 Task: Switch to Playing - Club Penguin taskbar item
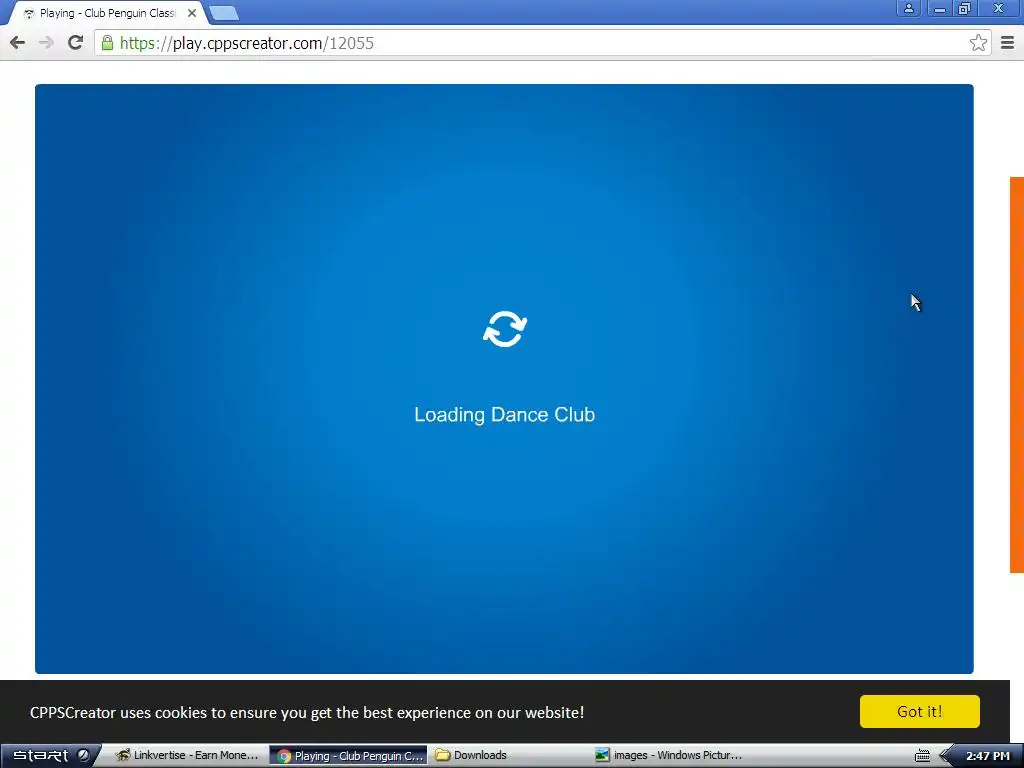[x=349, y=756]
